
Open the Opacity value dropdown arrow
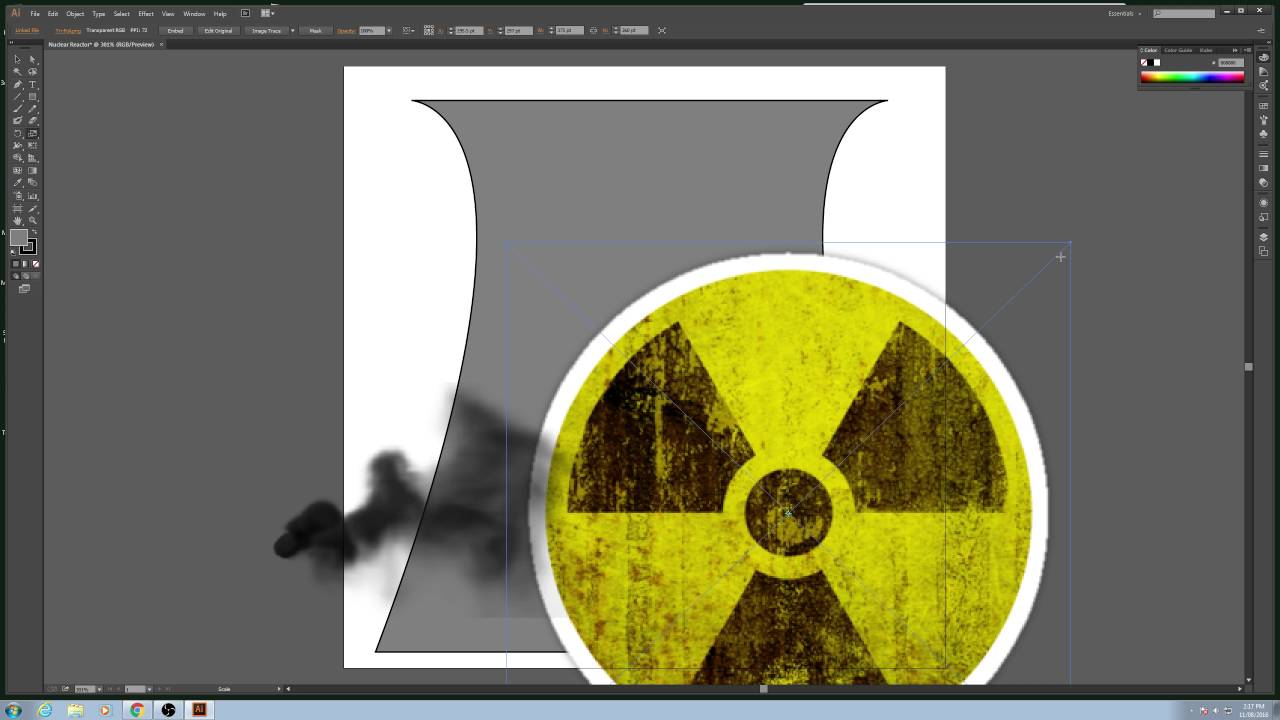pyautogui.click(x=388, y=31)
